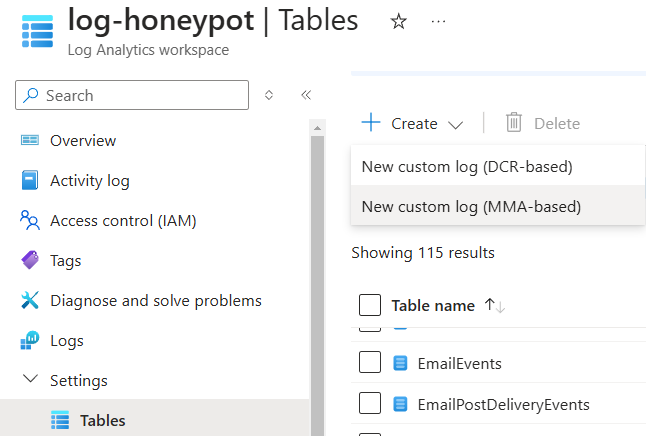
Task: Click the Access control people icon
Action: pos(30,220)
